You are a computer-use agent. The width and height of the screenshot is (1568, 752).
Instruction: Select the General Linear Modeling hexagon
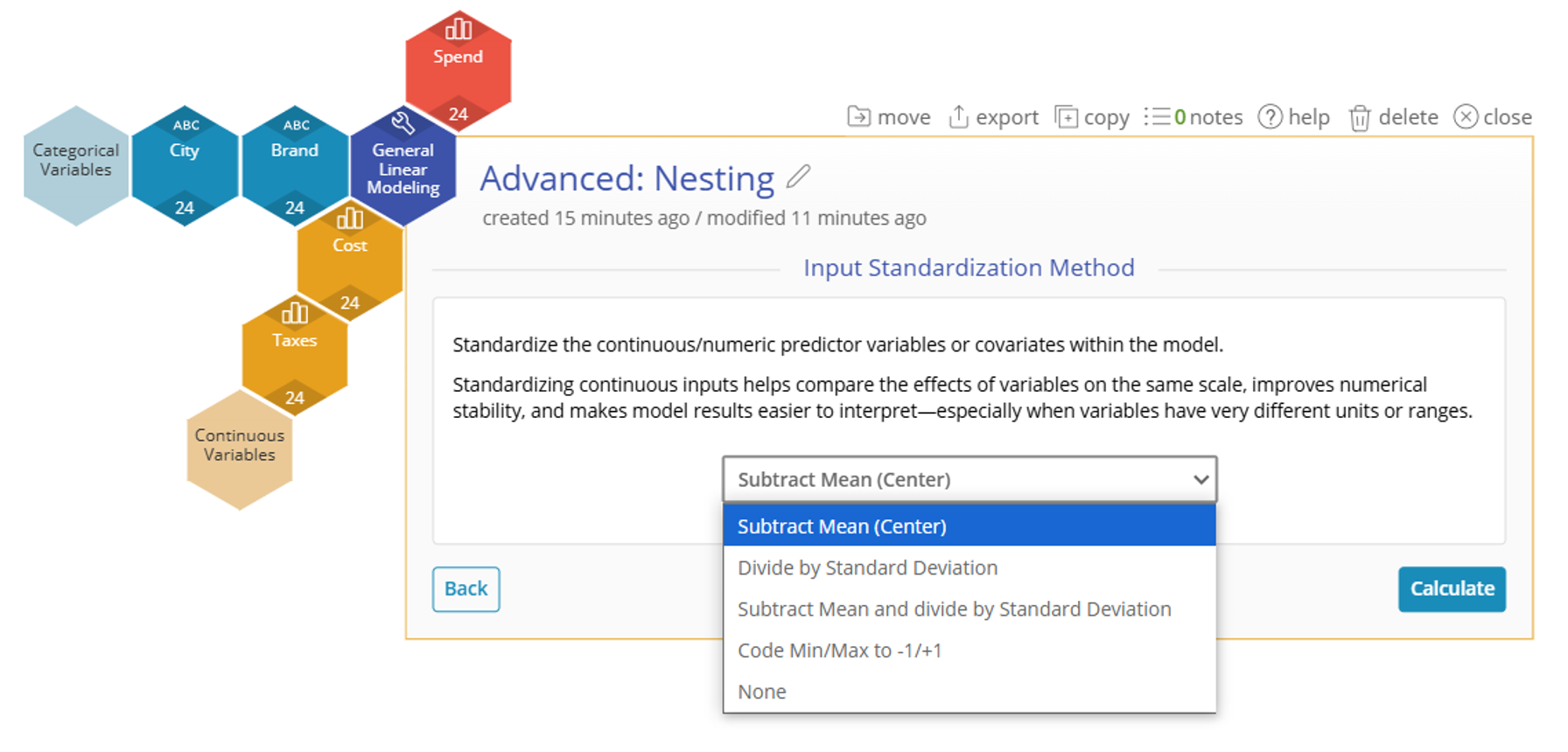[x=402, y=168]
